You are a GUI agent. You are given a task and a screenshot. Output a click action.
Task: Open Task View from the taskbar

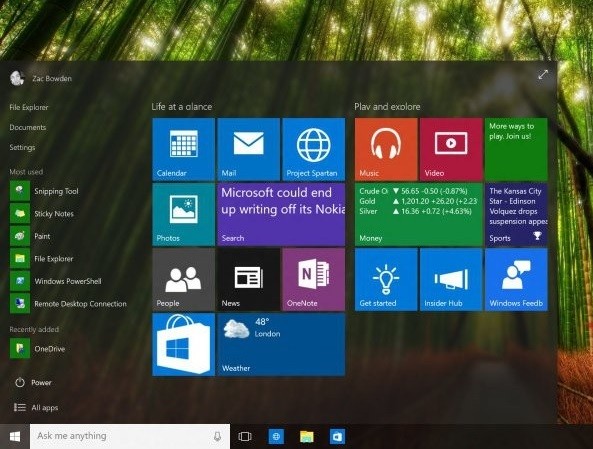click(245, 437)
